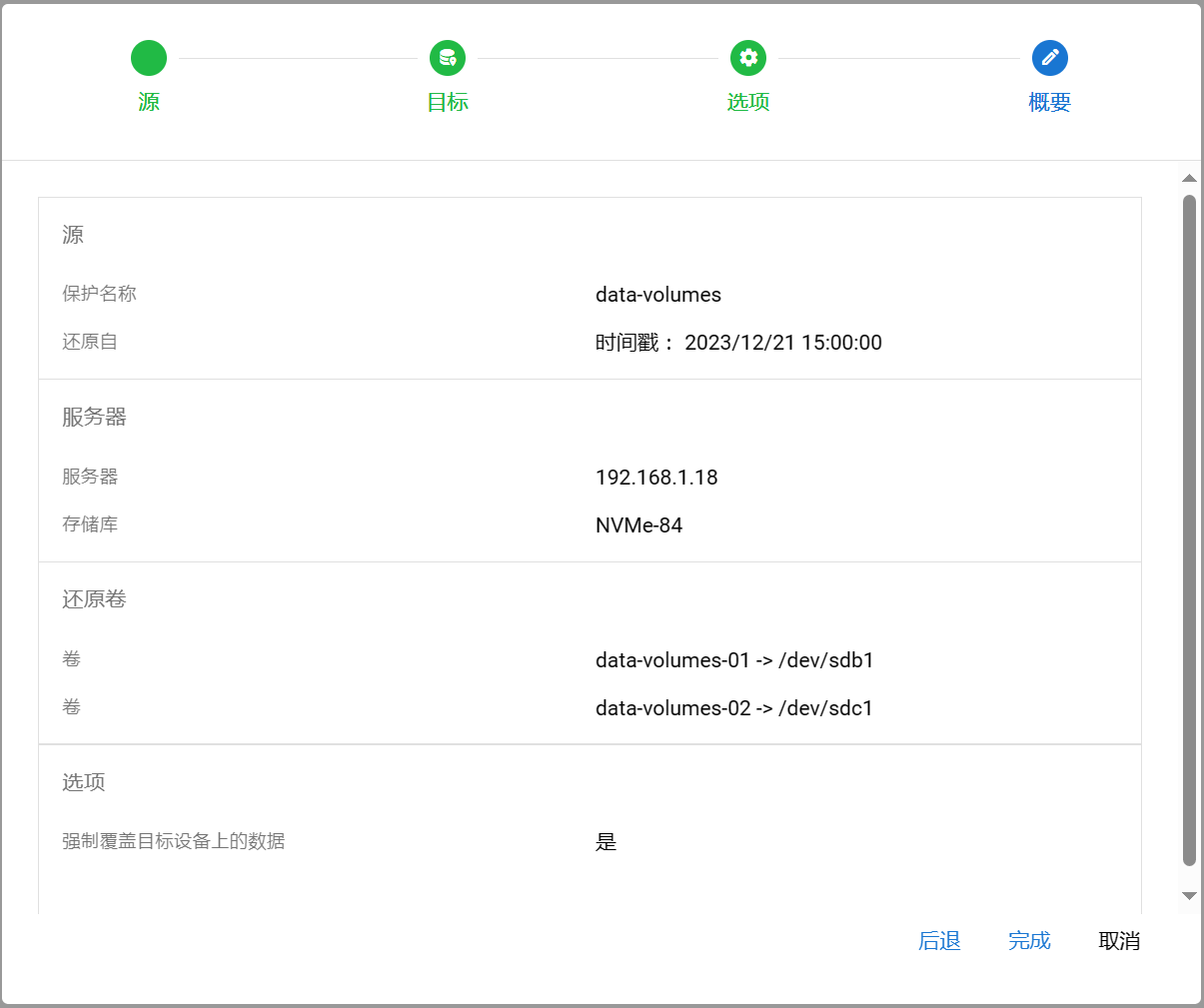Click the repository value NVMe-84

(638, 525)
